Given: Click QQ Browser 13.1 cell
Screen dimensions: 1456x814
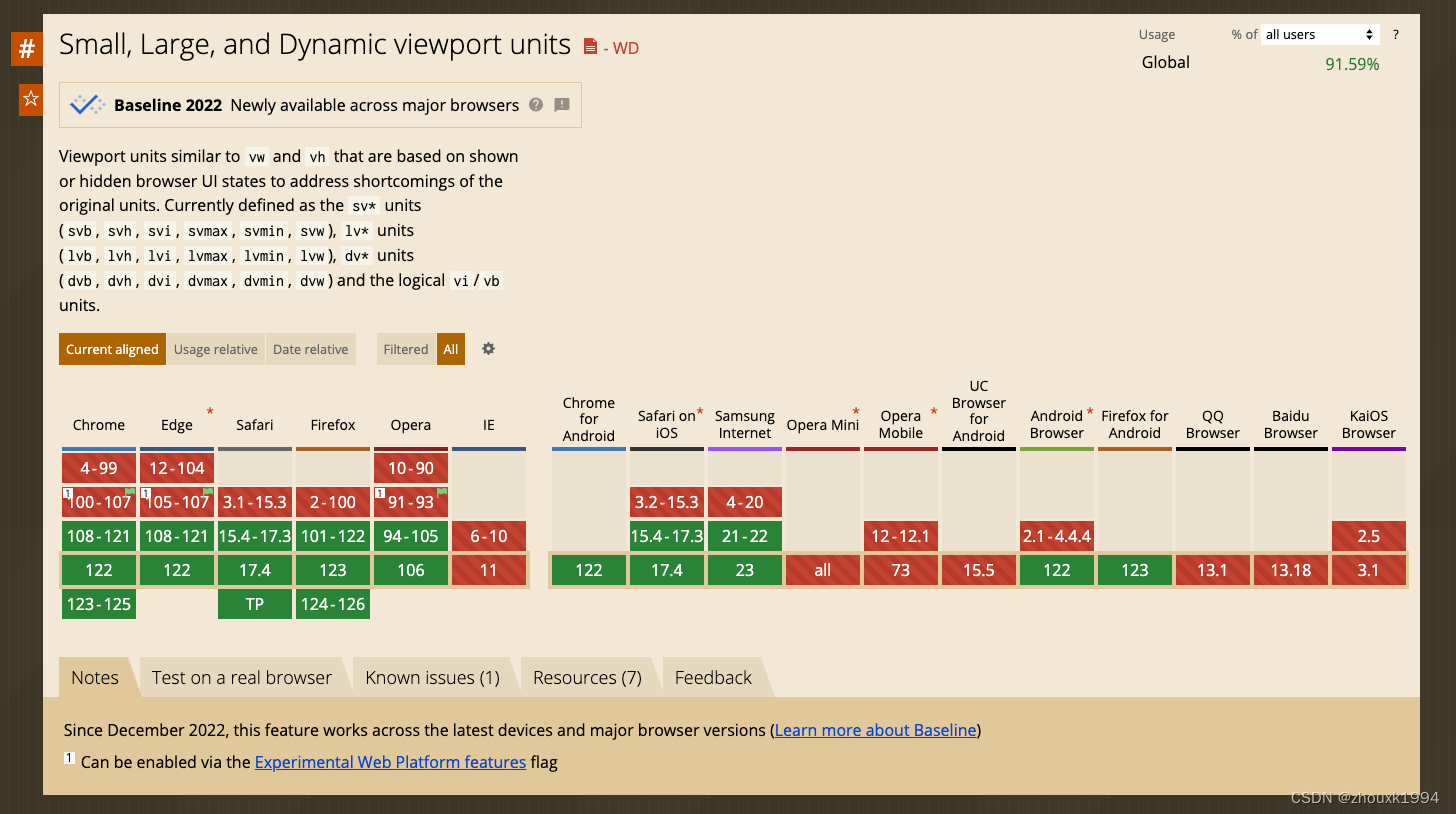Looking at the screenshot, I should pos(1213,570).
